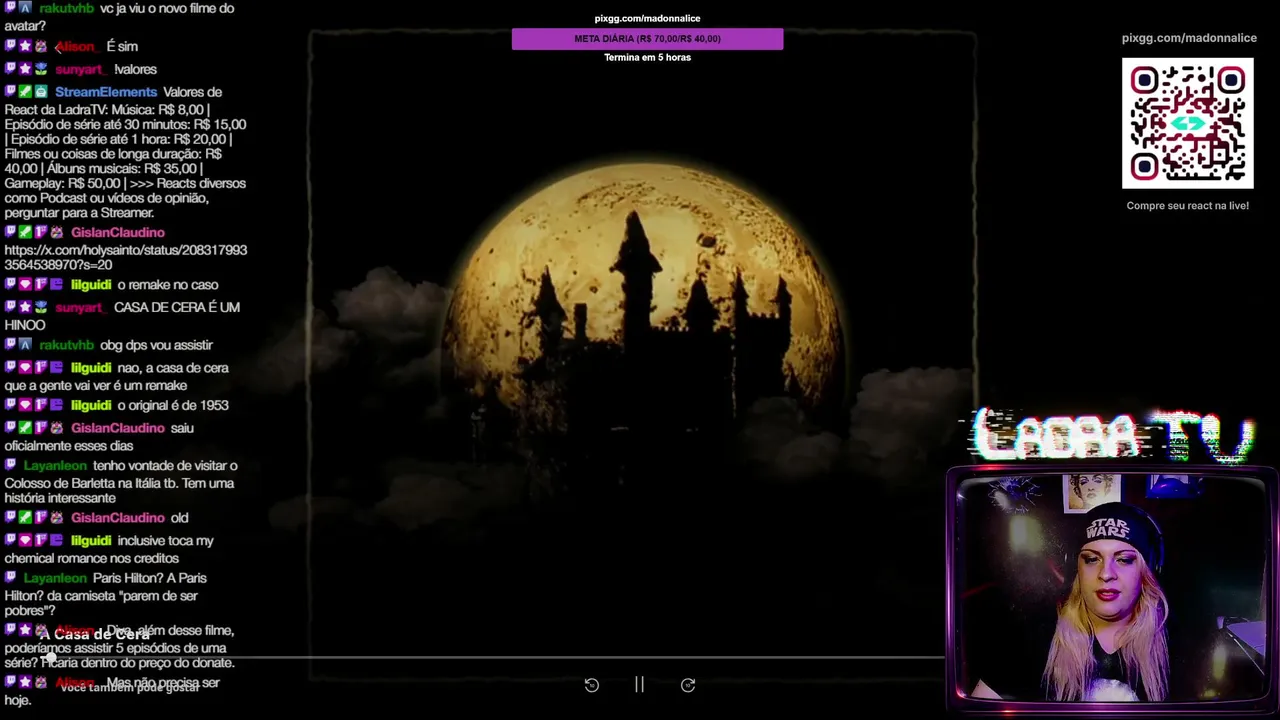Image resolution: width=1280 pixels, height=720 pixels.
Task: Rewind the video 10 seconds
Action: tap(592, 685)
